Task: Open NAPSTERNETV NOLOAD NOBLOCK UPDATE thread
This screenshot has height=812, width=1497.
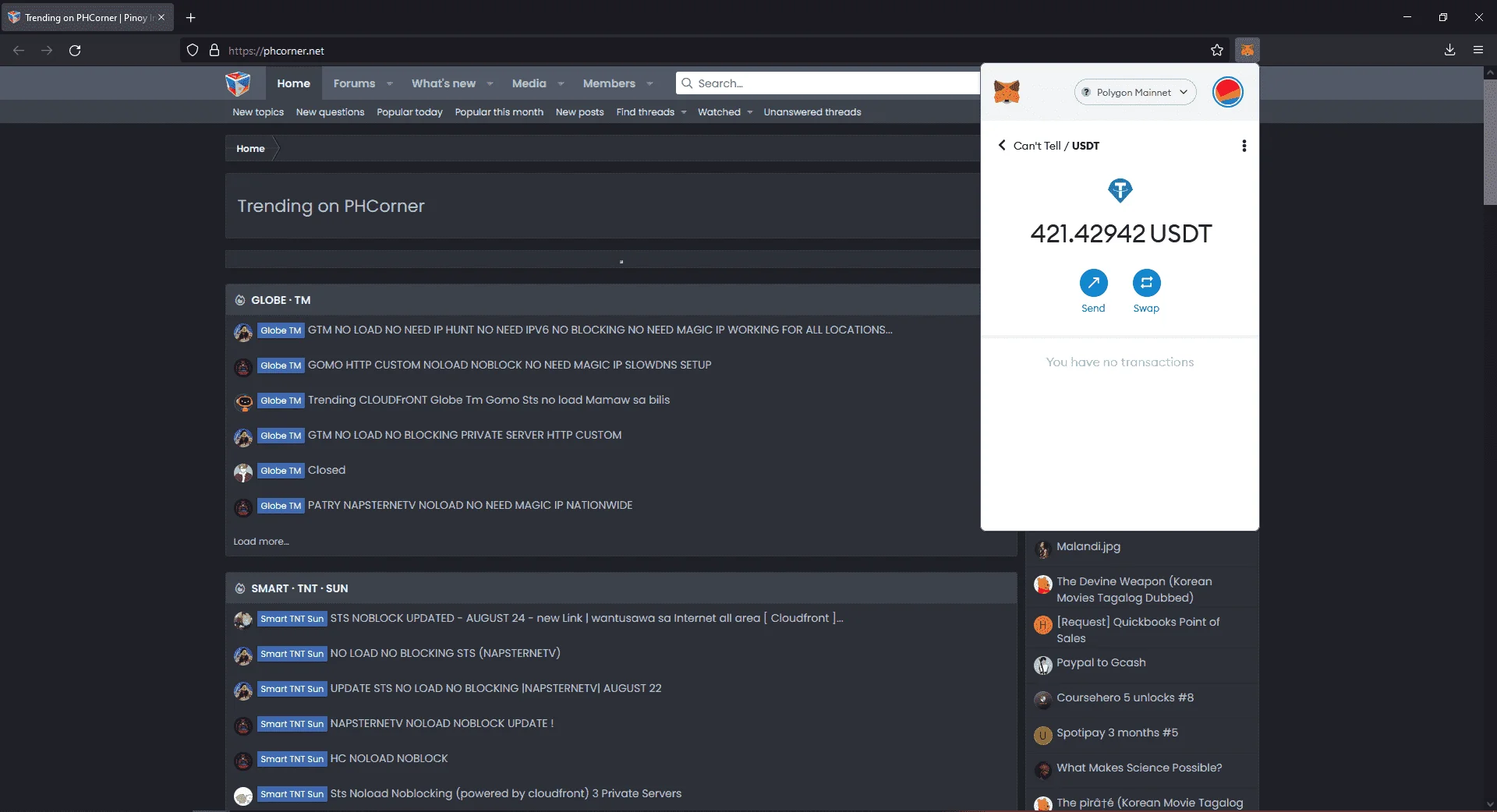Action: [x=442, y=723]
